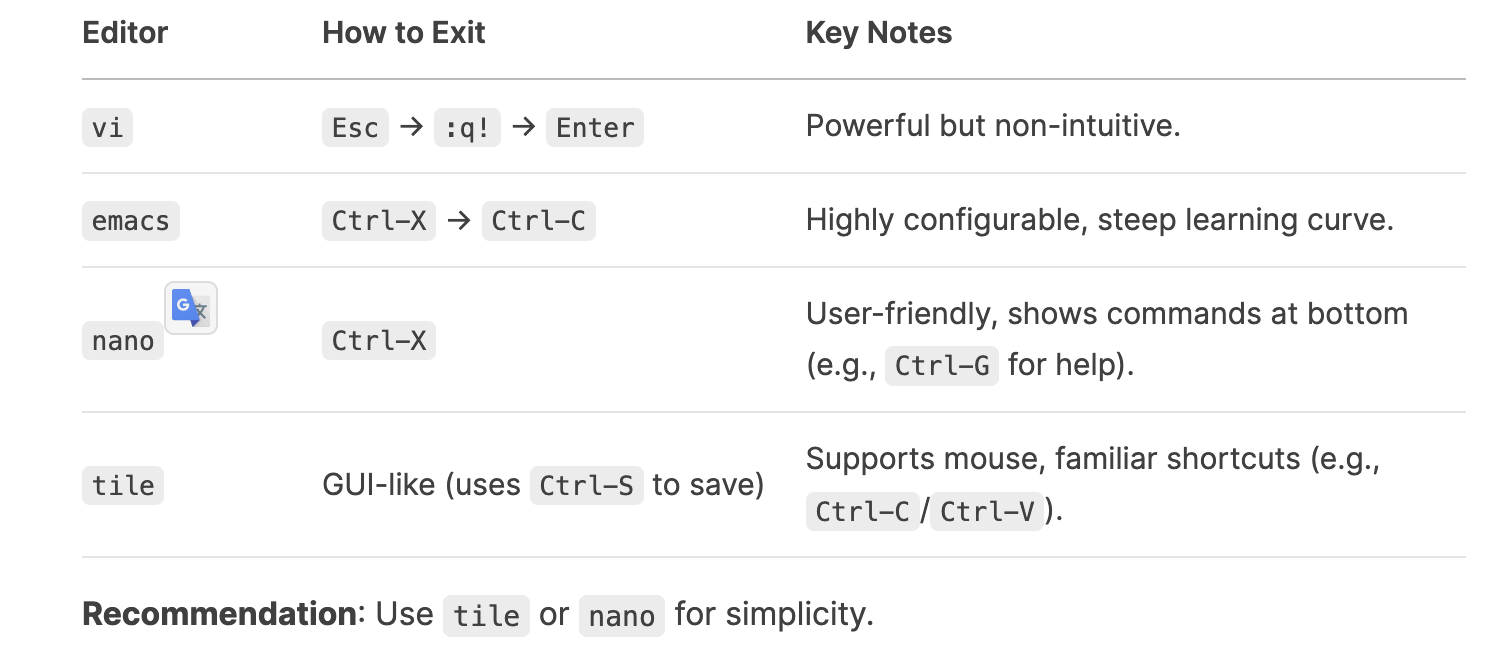The image size is (1506, 654).
Task: Click the emacs code label in table
Action: [131, 220]
